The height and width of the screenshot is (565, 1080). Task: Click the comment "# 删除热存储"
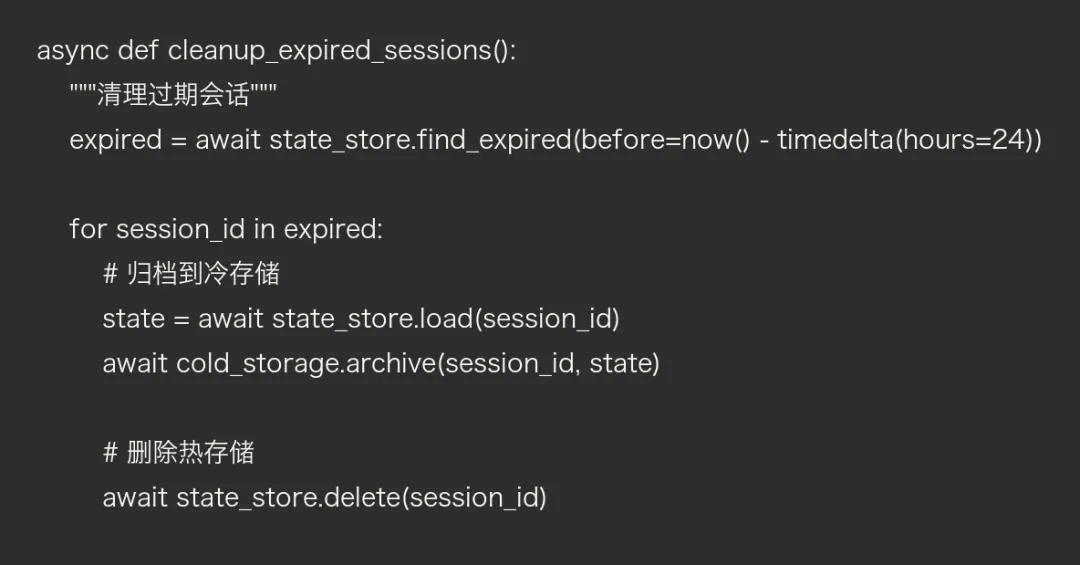(179, 453)
